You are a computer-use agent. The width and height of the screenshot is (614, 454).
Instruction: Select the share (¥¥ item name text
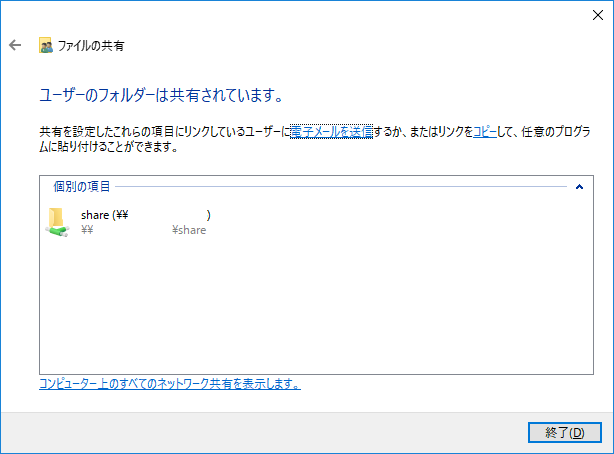click(x=105, y=215)
